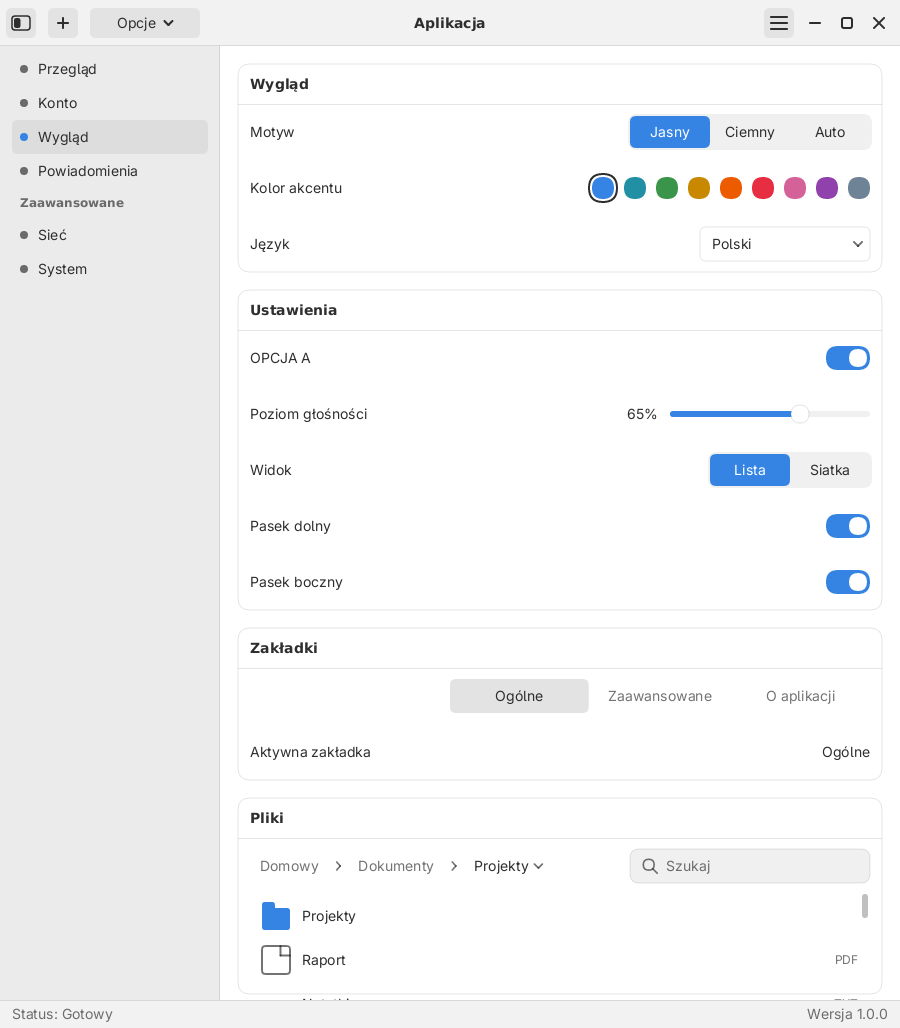900x1028 pixels.
Task: Switch theme to Ciemny
Action: [x=750, y=132]
